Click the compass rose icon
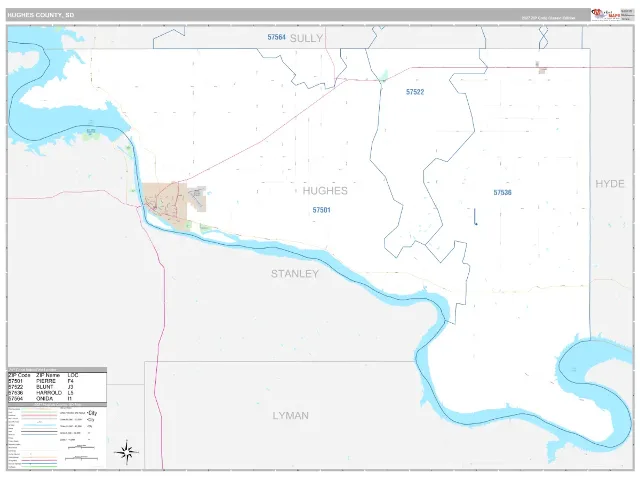The width and height of the screenshot is (640, 480). click(127, 452)
